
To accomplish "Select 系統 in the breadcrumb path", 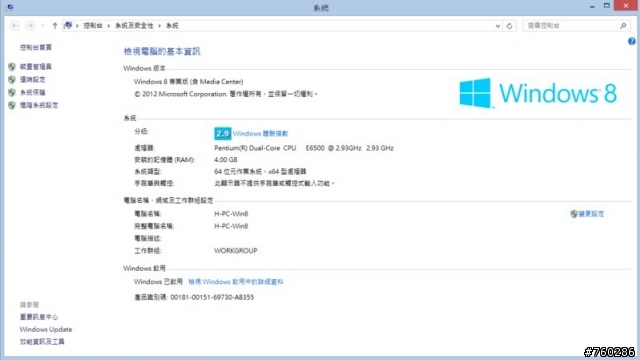I will [x=172, y=26].
